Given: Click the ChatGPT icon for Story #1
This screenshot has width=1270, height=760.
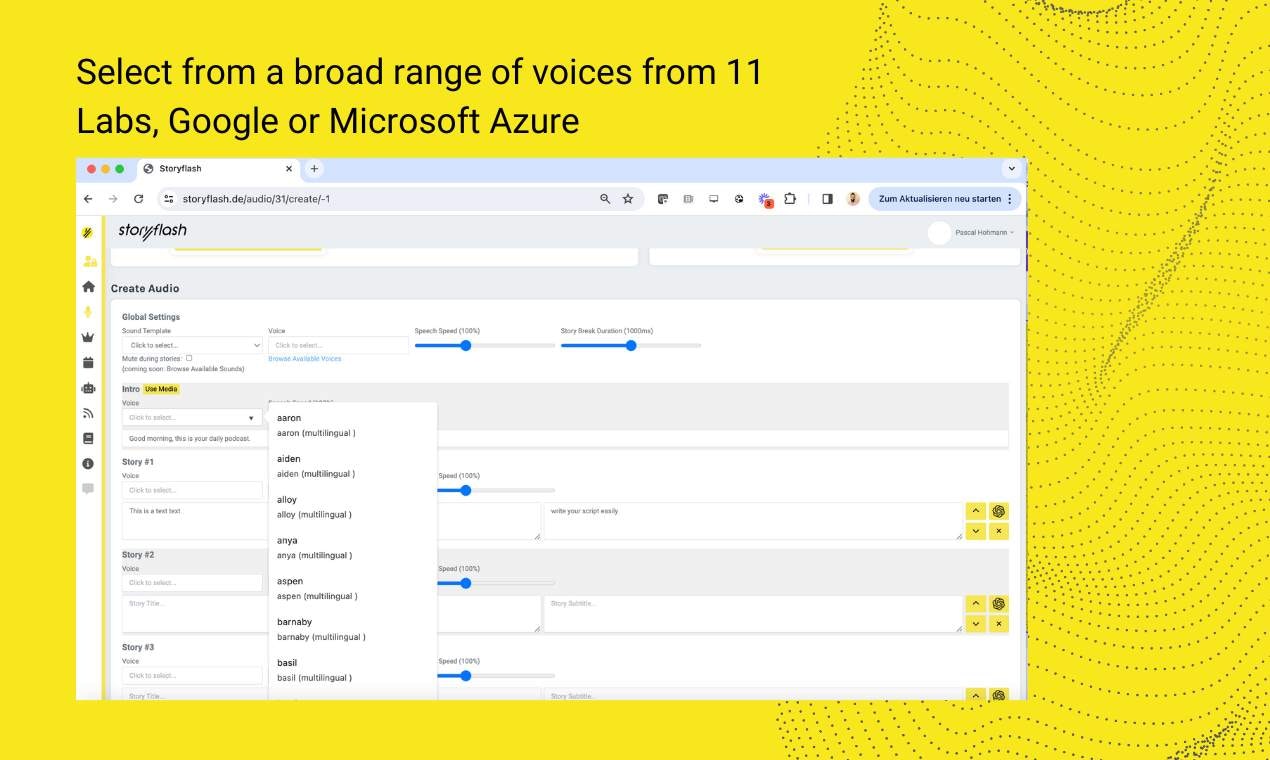Looking at the screenshot, I should pyautogui.click(x=998, y=511).
